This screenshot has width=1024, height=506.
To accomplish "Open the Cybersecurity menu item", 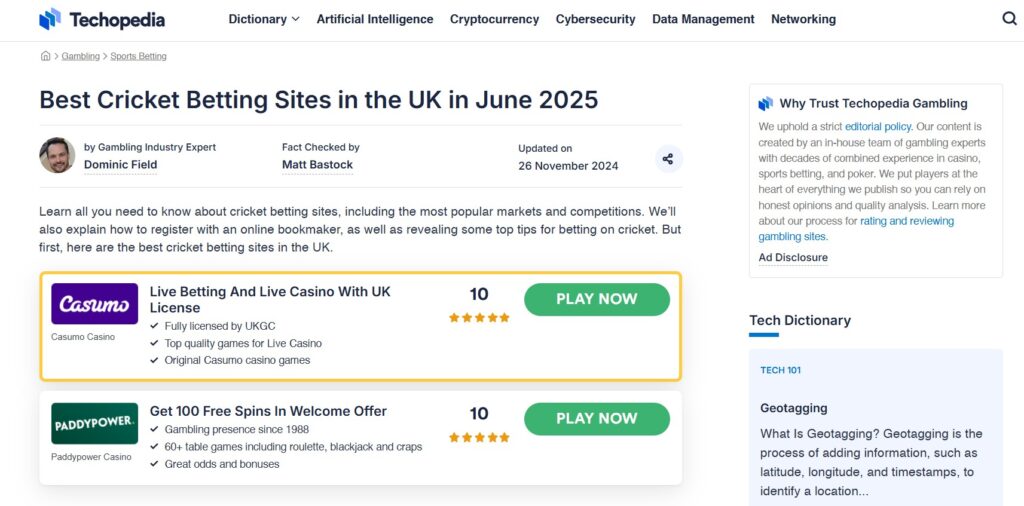I will (596, 20).
